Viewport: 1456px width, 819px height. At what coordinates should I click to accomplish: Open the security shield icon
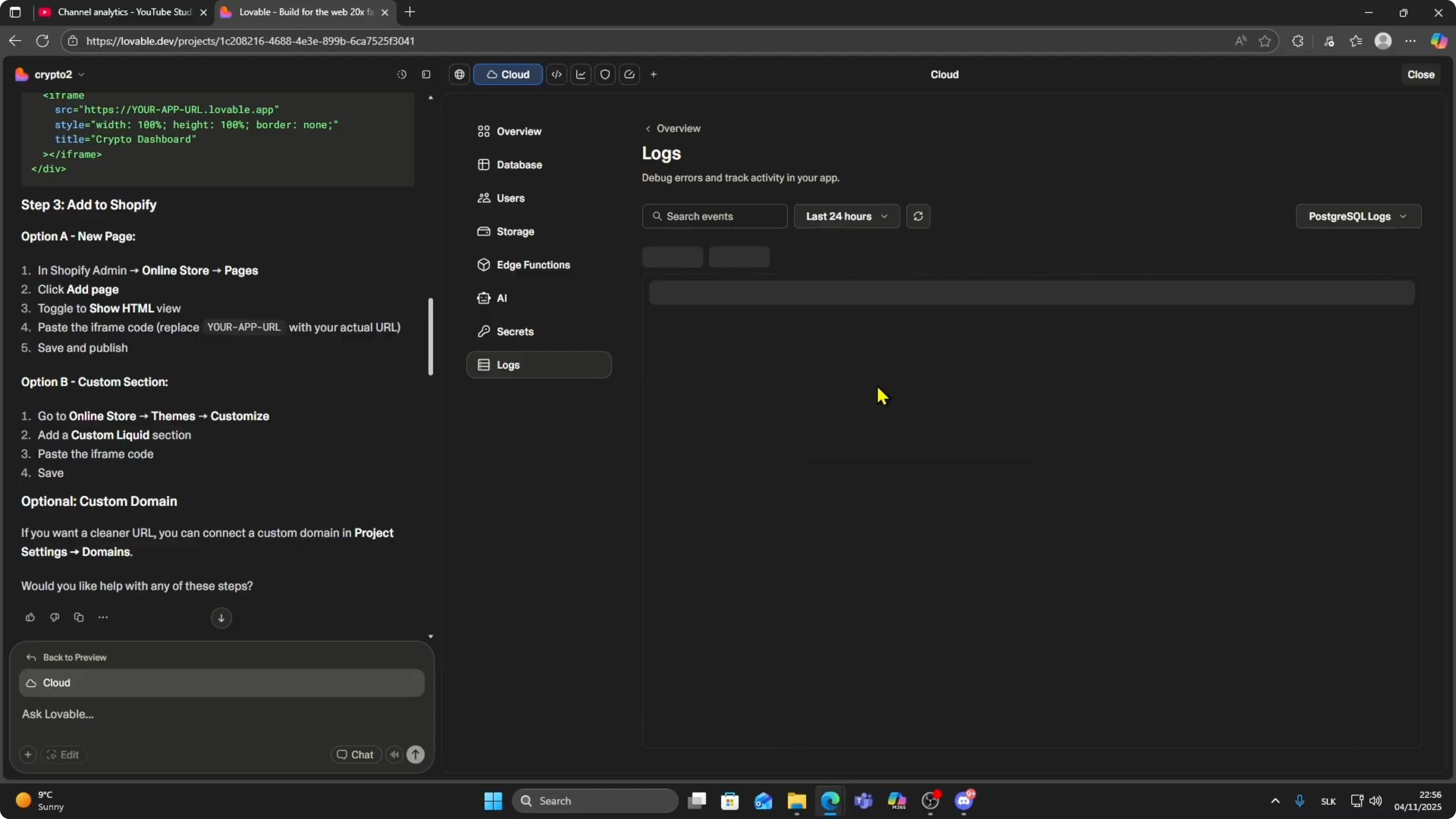pos(605,74)
